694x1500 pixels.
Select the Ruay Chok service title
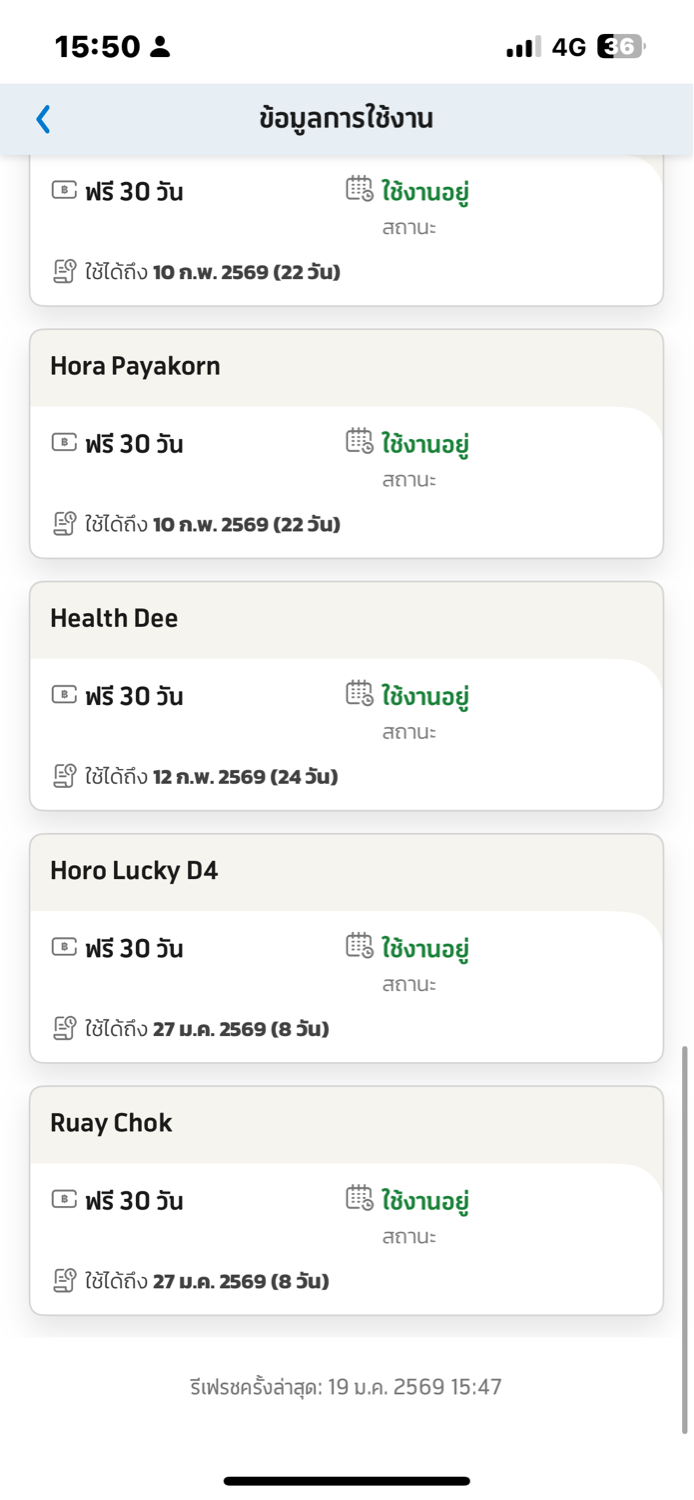pyautogui.click(x=111, y=1122)
